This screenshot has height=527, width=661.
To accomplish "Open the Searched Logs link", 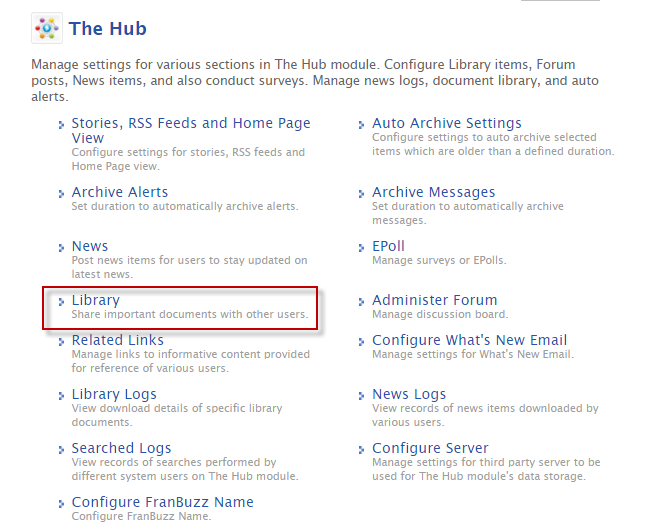I will click(121, 448).
